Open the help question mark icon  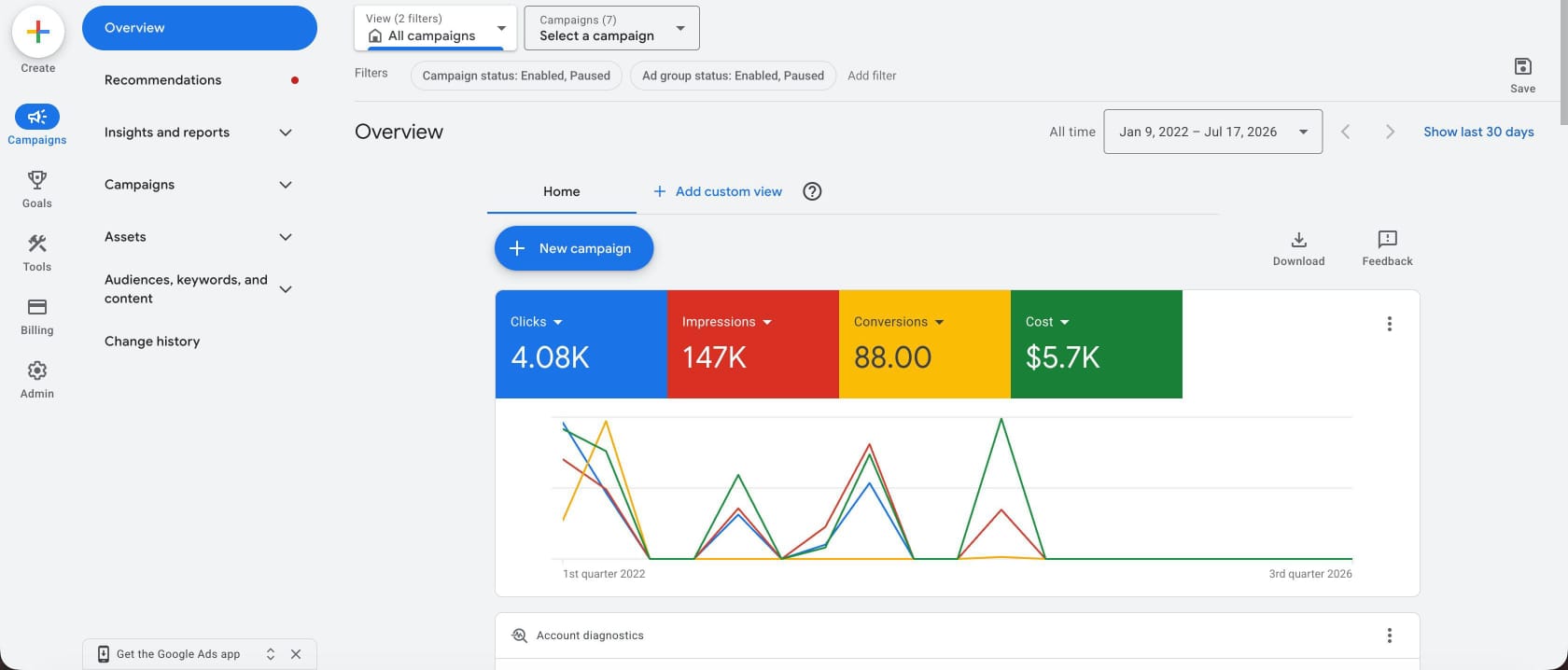(812, 191)
